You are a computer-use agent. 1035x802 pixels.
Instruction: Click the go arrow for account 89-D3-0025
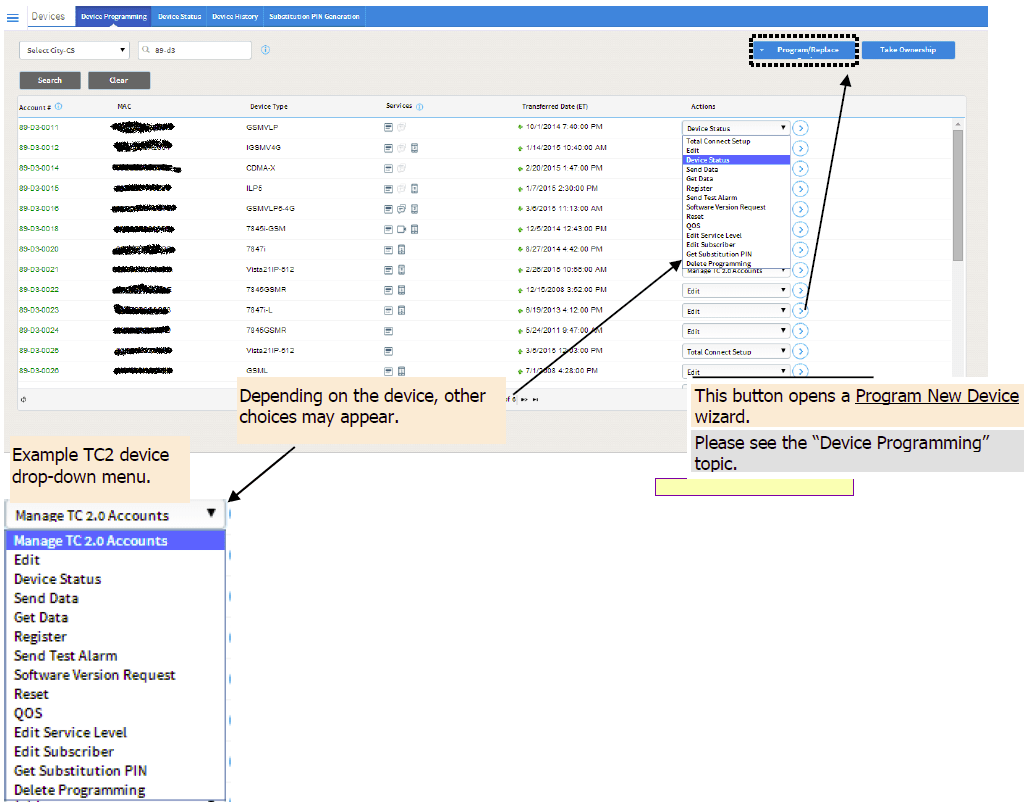tap(800, 352)
